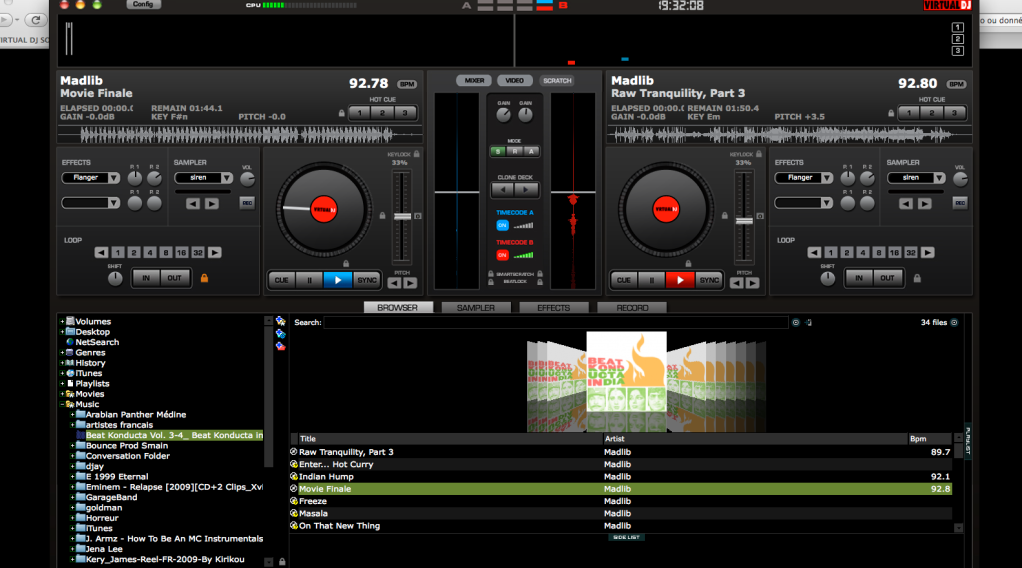Trigger hot cue 1 on left deck
This screenshot has width=1022, height=568.
(360, 113)
